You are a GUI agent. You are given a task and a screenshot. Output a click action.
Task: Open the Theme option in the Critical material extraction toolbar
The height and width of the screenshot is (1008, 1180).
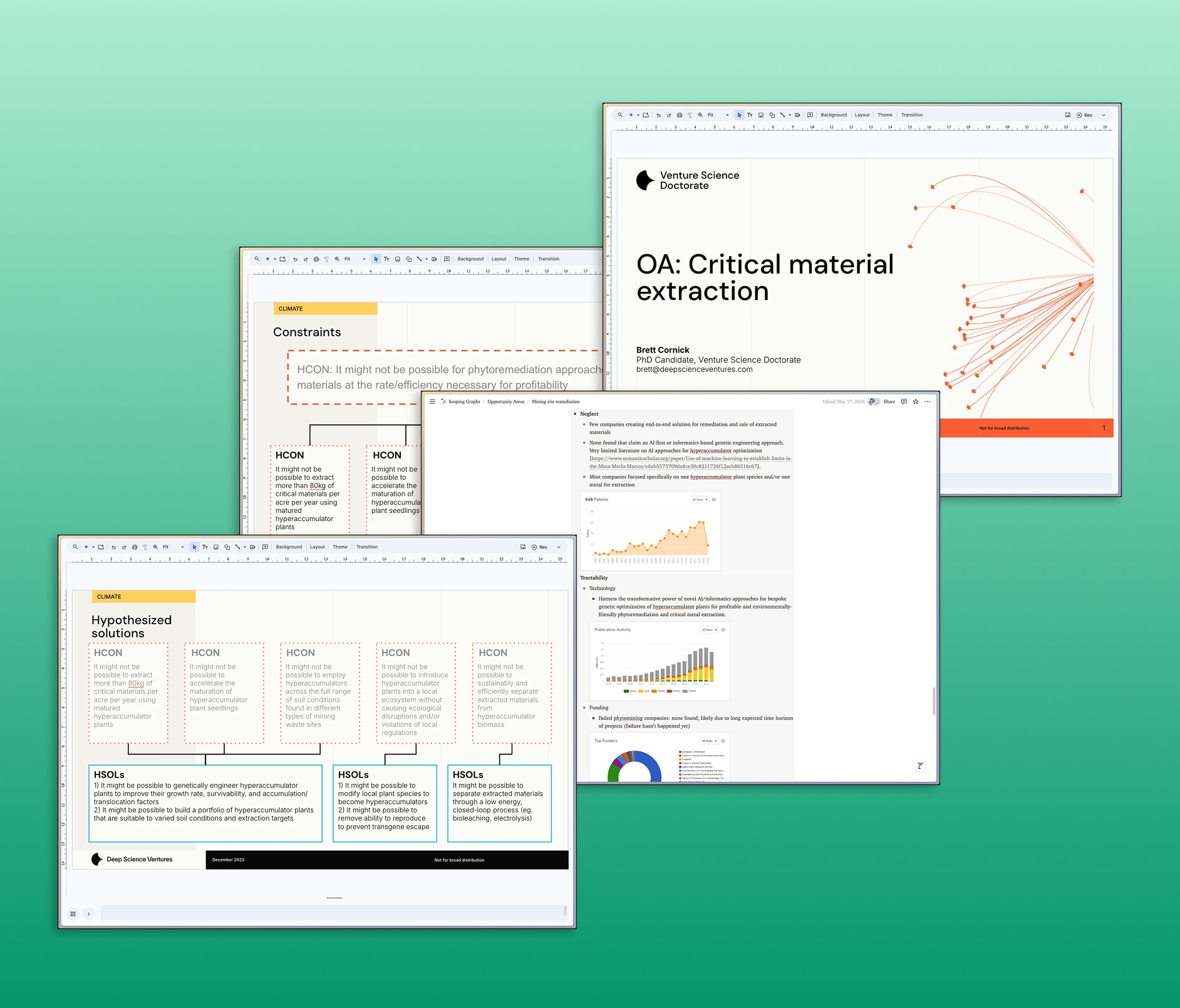884,115
